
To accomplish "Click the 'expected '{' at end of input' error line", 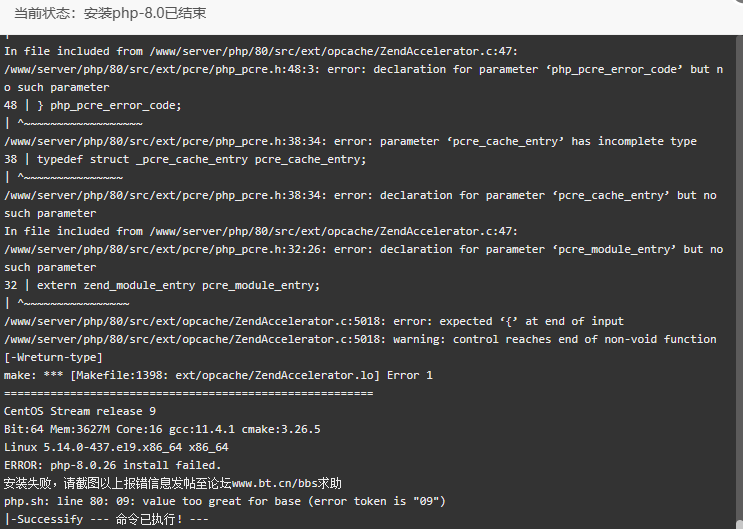I will pyautogui.click(x=314, y=321).
